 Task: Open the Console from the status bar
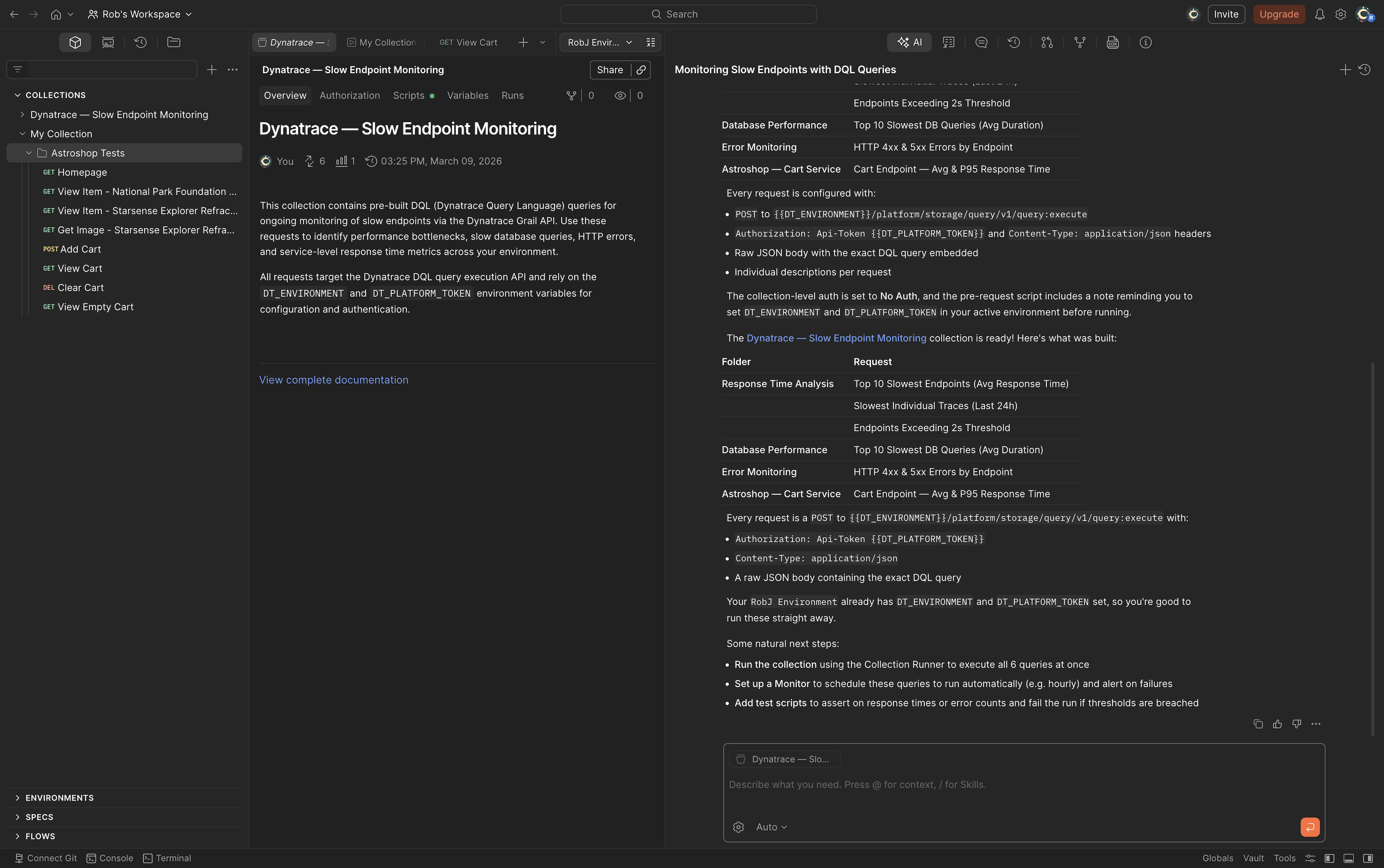[x=109, y=858]
